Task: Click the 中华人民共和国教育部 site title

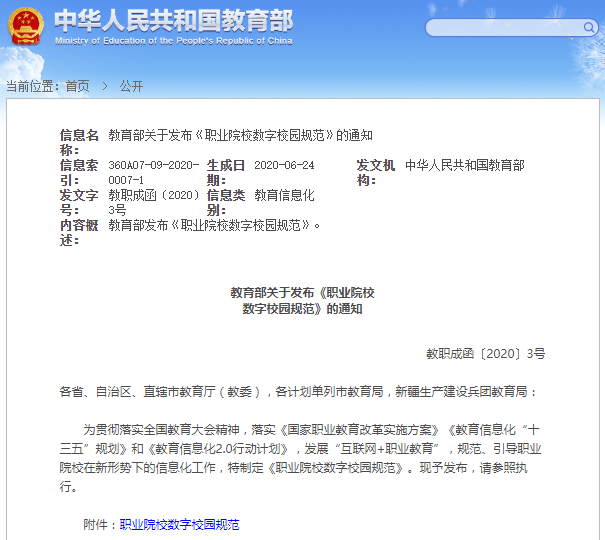Action: coord(173,20)
